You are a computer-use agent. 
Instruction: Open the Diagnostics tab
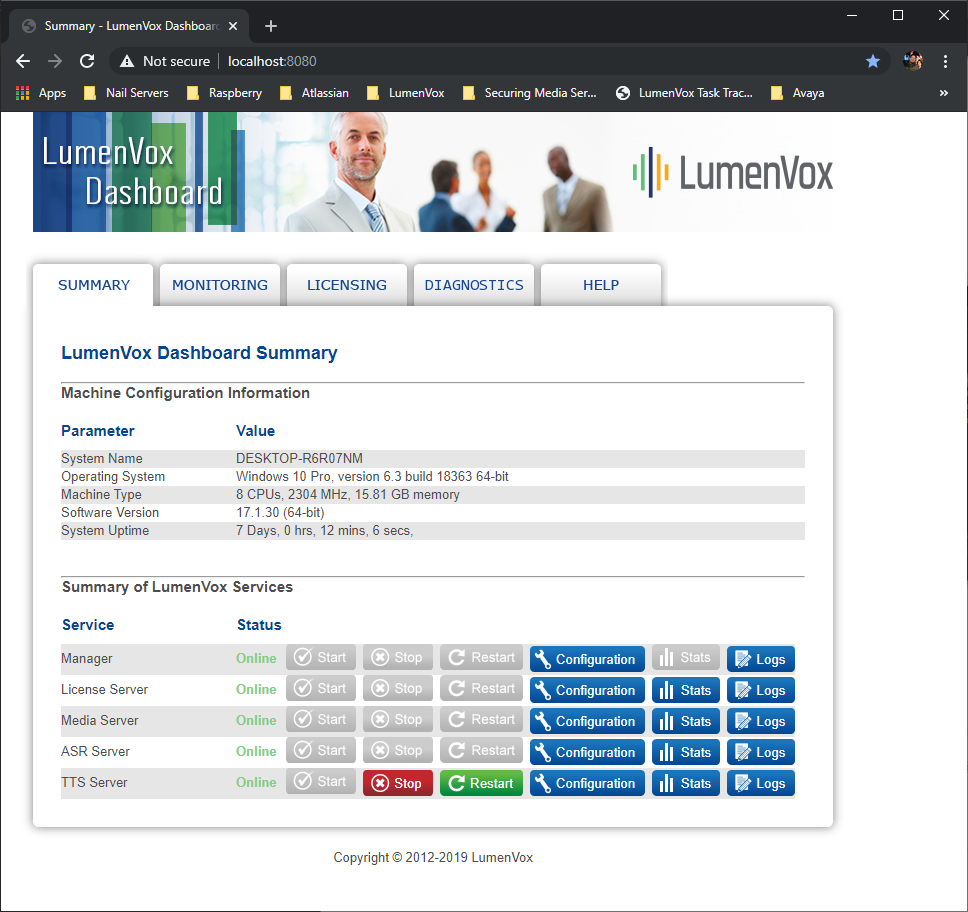tap(474, 285)
